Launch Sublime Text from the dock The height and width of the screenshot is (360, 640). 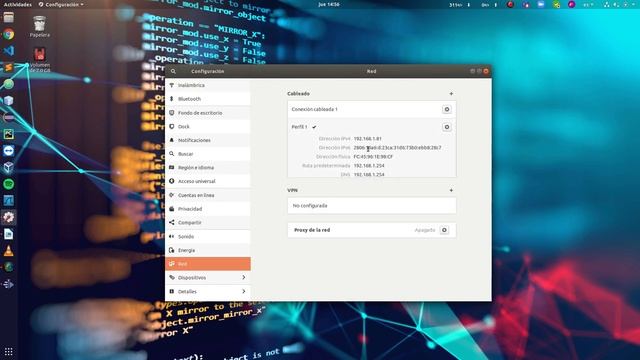click(9, 67)
